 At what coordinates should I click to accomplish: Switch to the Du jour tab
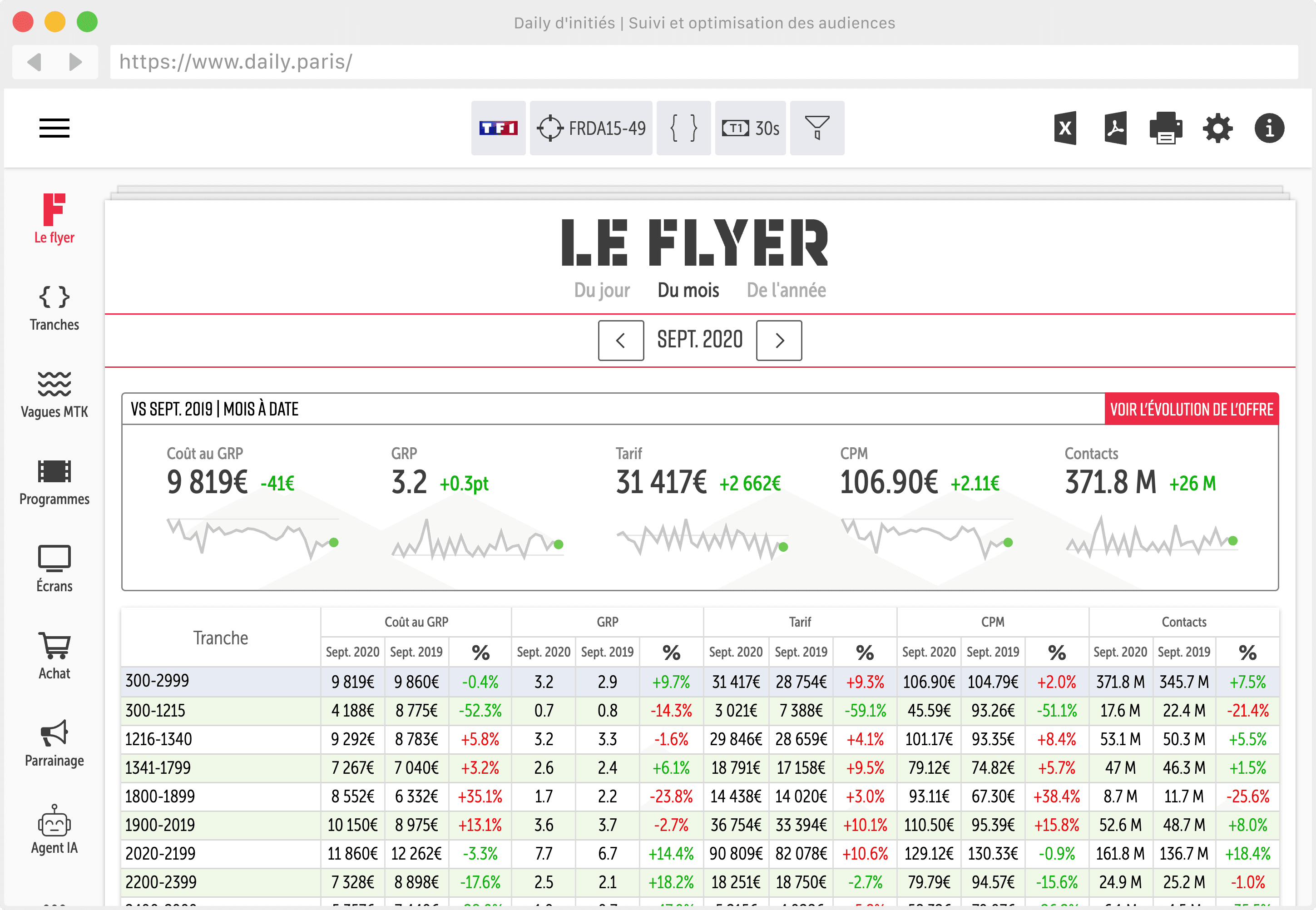(602, 290)
